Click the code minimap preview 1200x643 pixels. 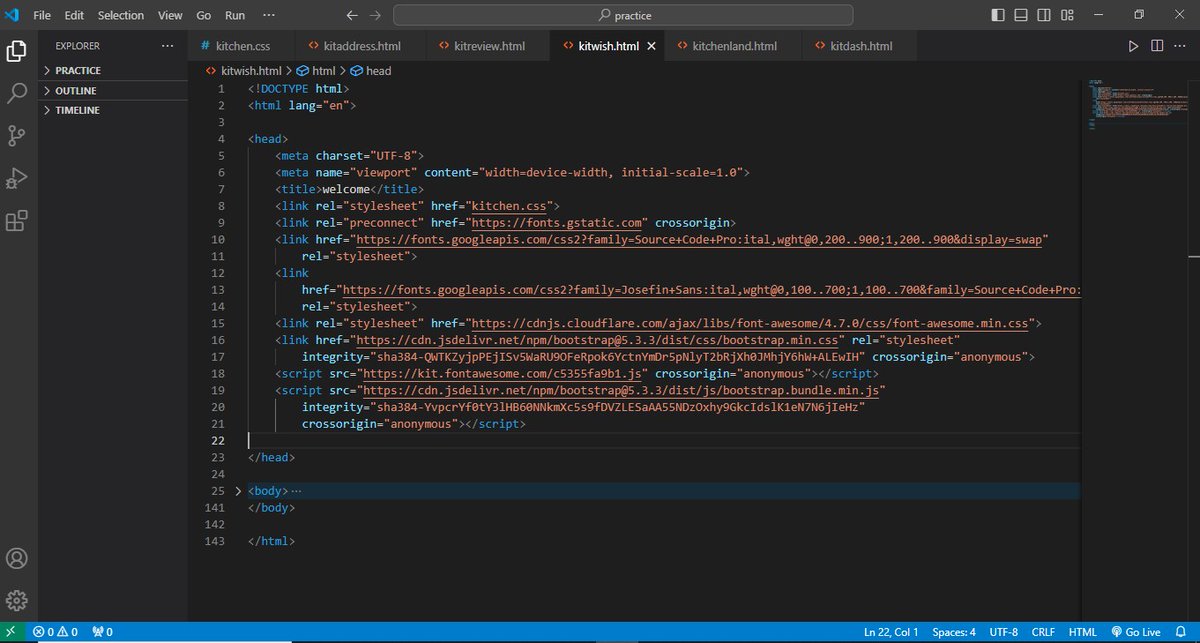[x=1140, y=105]
